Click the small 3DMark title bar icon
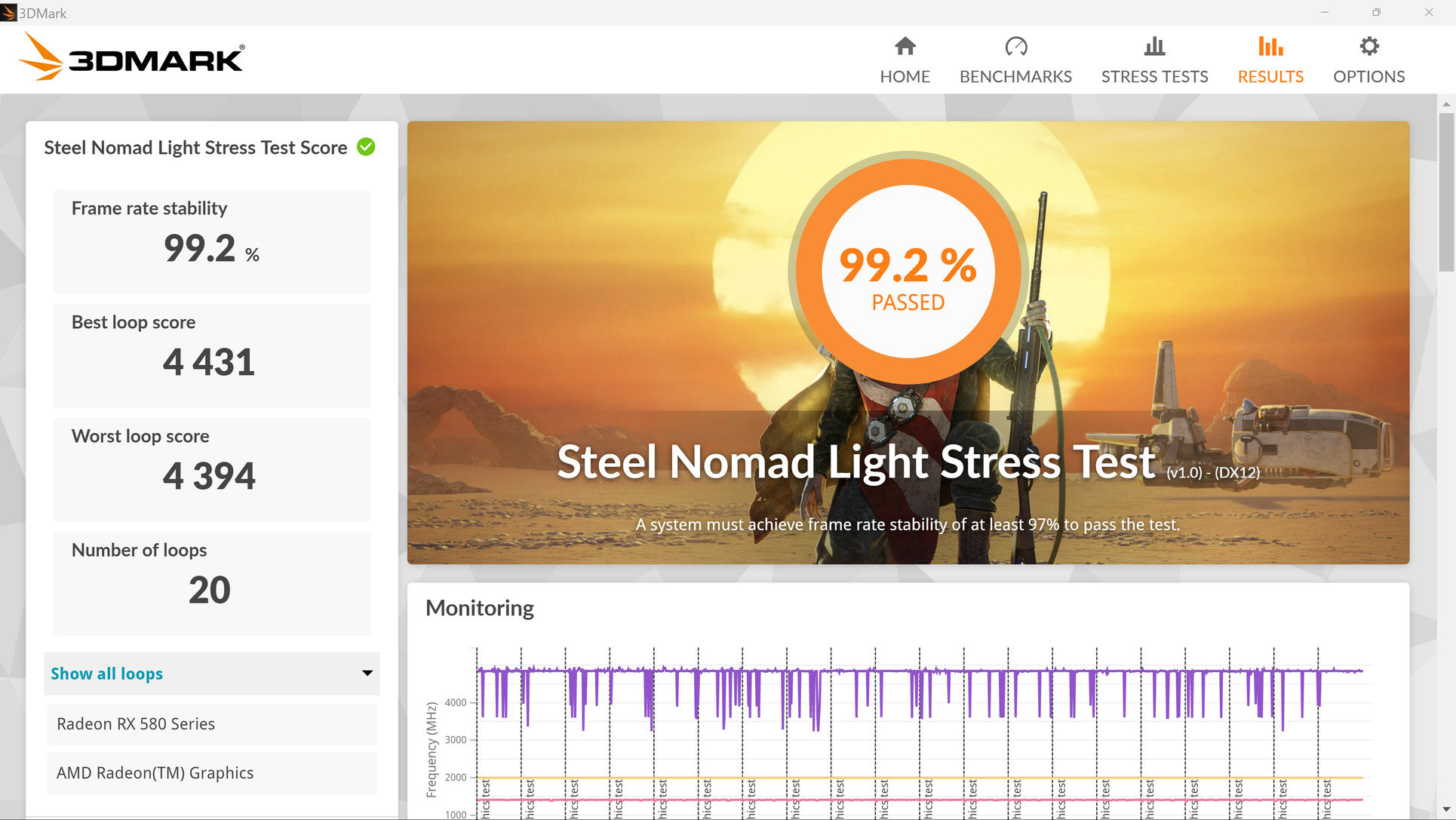The width and height of the screenshot is (1456, 820). tap(8, 13)
